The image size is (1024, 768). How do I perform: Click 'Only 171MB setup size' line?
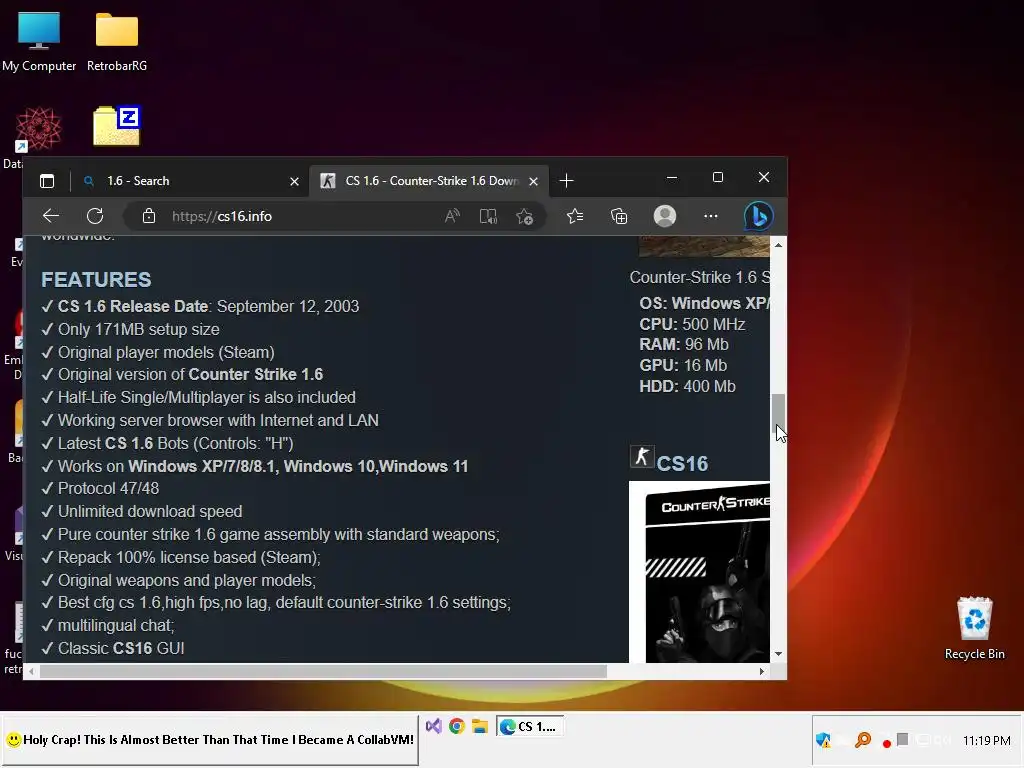pos(138,329)
